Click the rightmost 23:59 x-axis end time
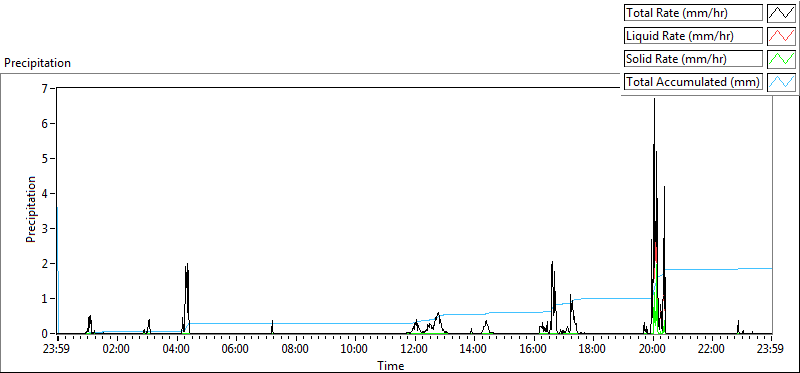This screenshot has height=373, width=800. (771, 350)
